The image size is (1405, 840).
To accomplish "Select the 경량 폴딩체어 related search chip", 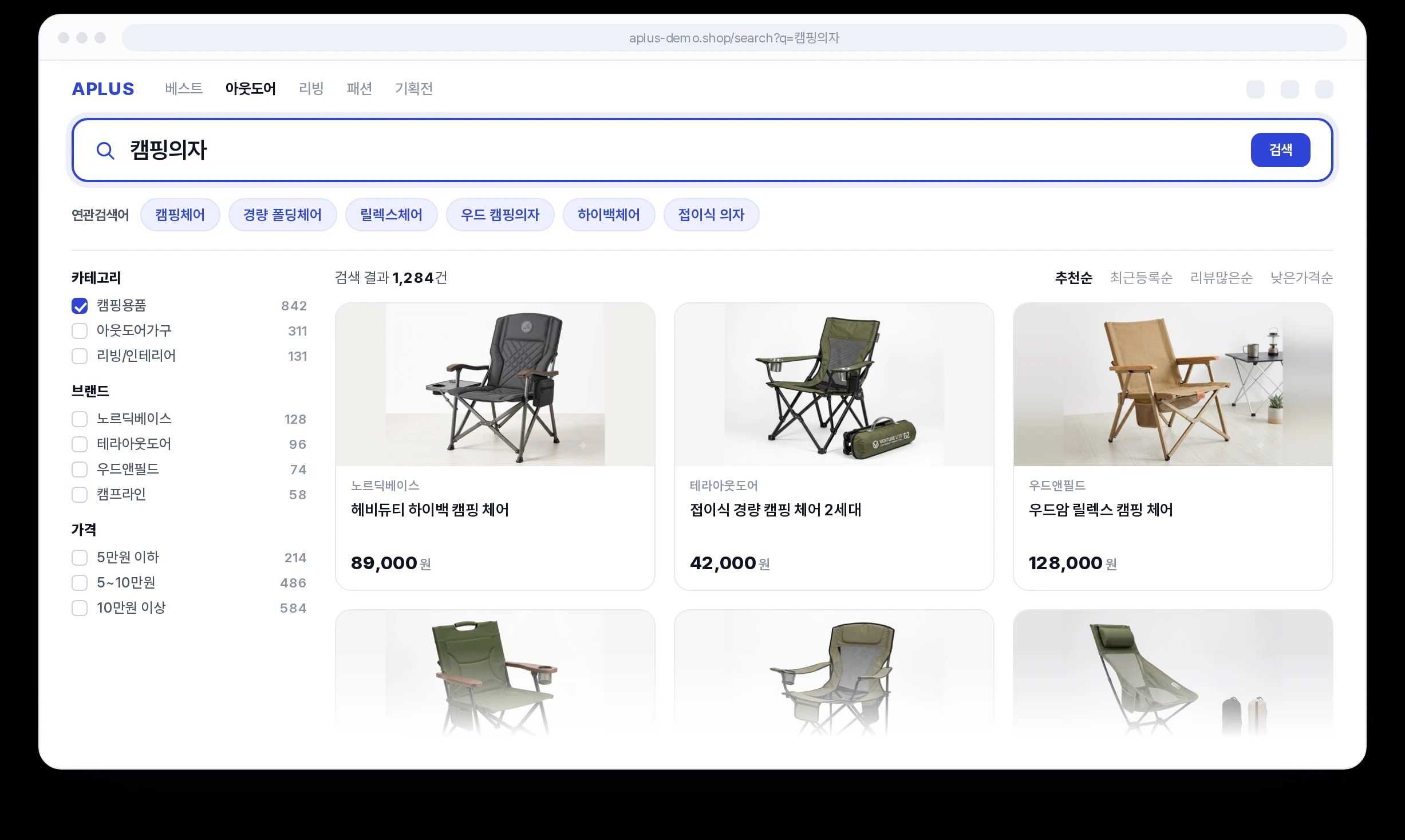I will click(282, 215).
